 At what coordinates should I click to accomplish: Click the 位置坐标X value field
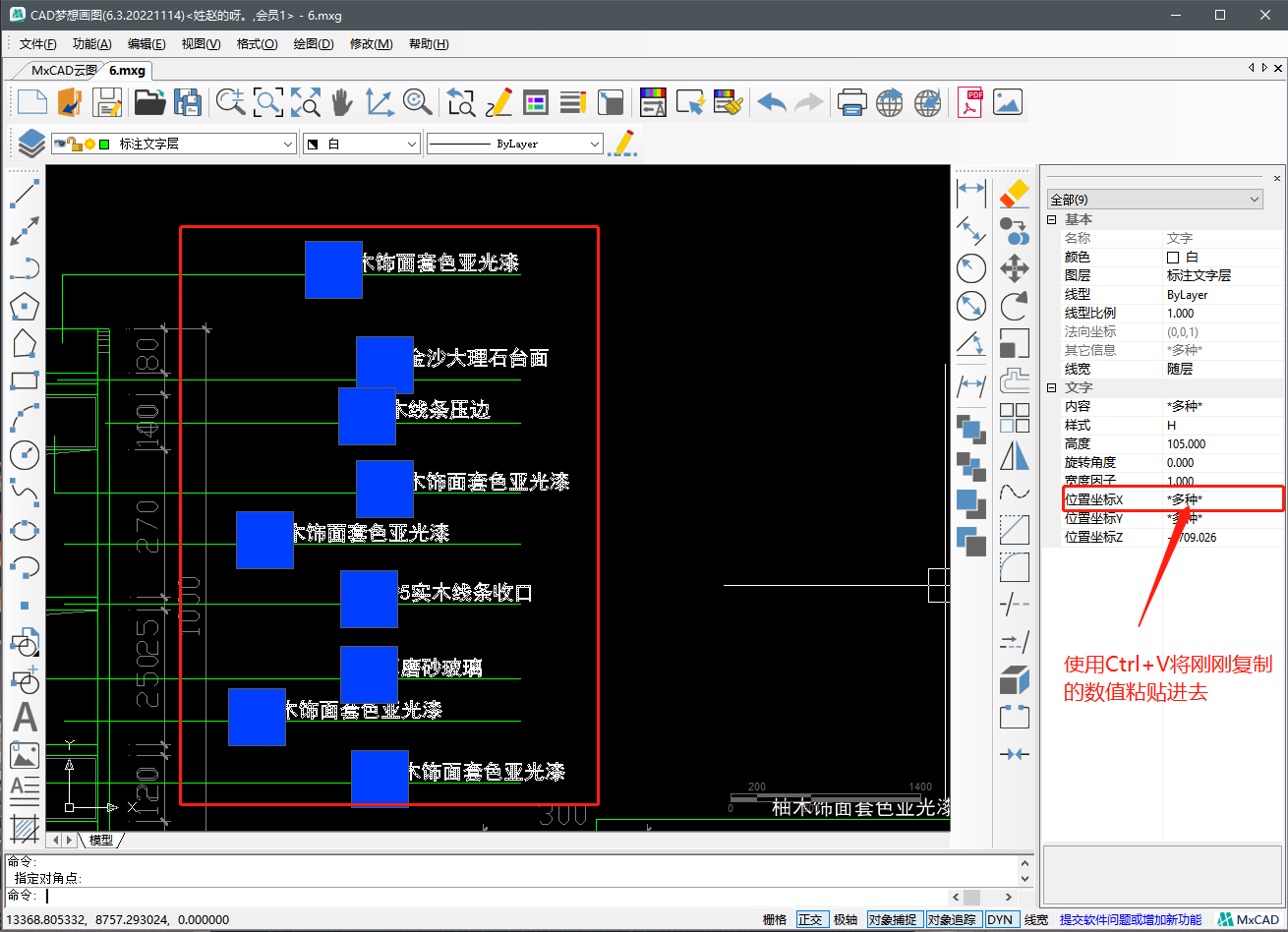[x=1223, y=499]
